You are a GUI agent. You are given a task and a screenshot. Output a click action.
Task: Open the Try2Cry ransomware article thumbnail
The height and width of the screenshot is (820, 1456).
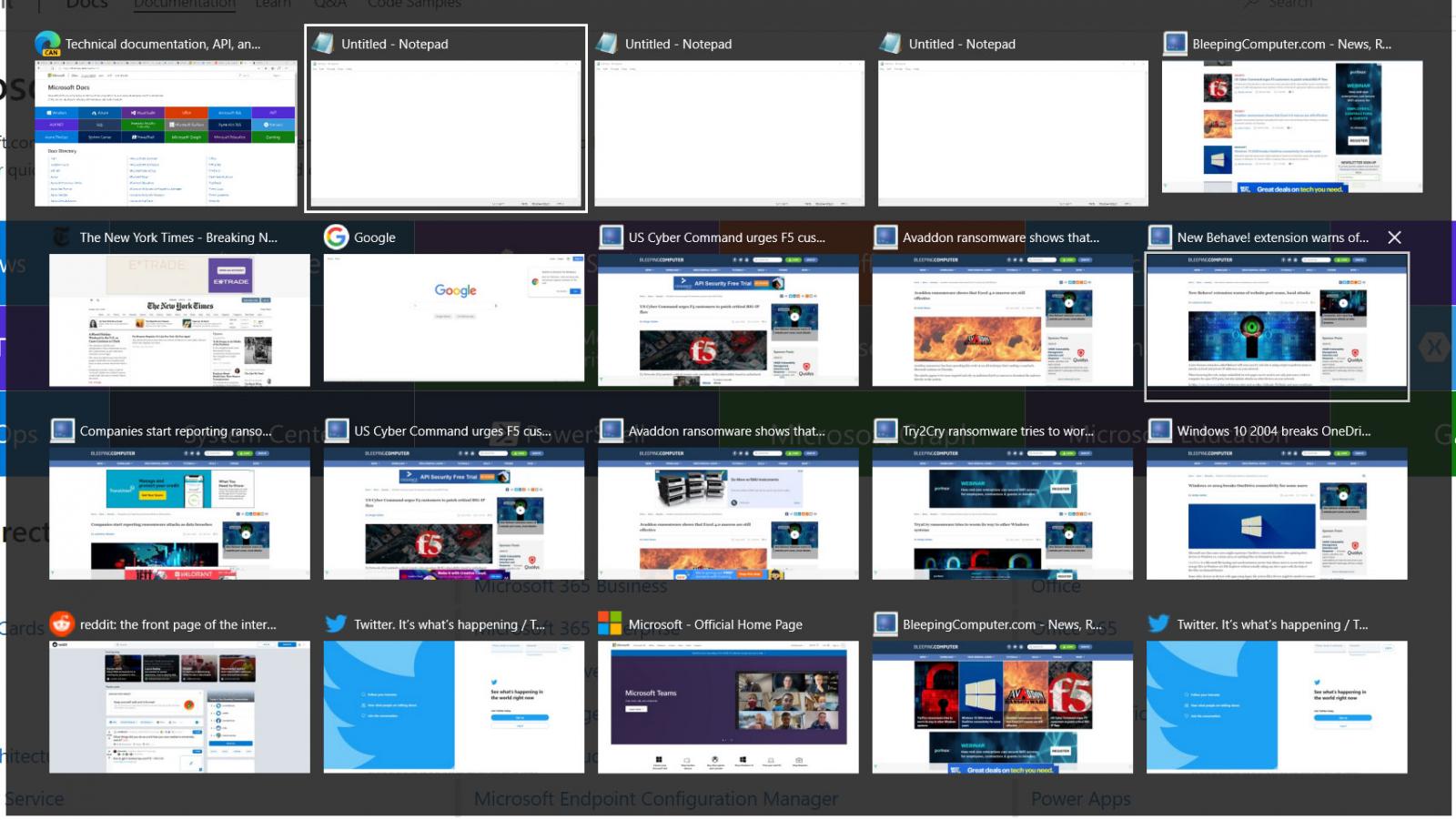pyautogui.click(x=1003, y=513)
